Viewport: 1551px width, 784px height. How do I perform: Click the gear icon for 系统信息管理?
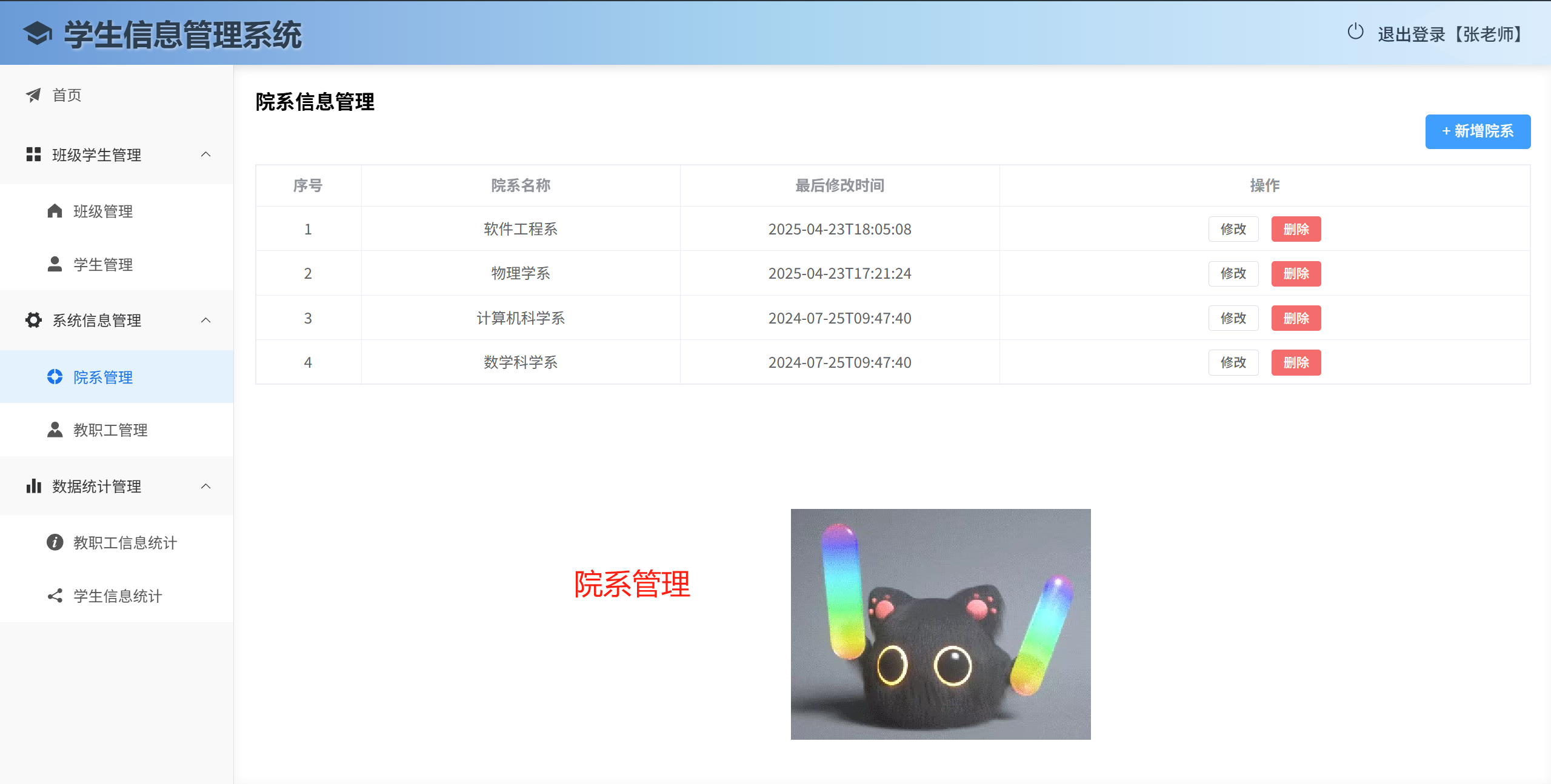click(33, 320)
